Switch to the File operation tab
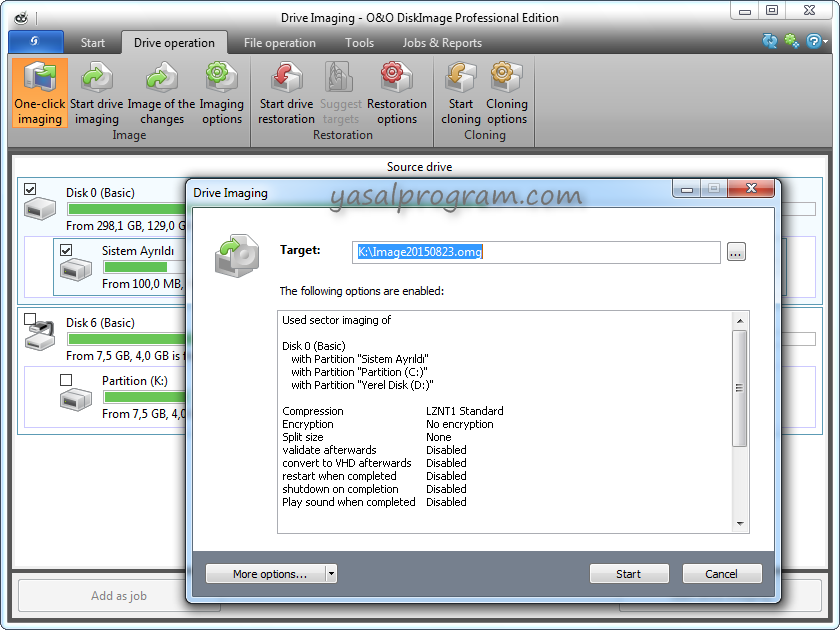This screenshot has width=840, height=630. [x=279, y=43]
